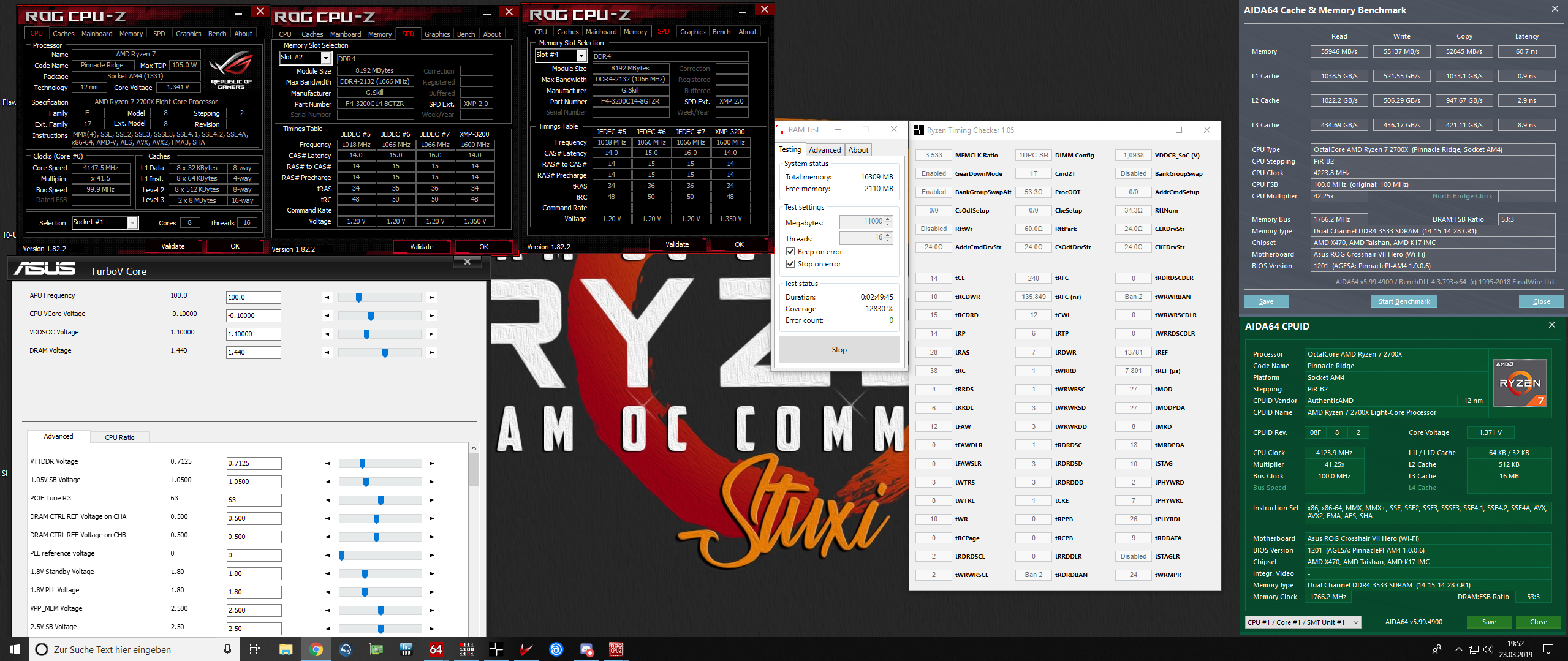The height and width of the screenshot is (661, 1568).
Task: Click the left arrow for CPU VCore Voltage
Action: pyautogui.click(x=327, y=316)
